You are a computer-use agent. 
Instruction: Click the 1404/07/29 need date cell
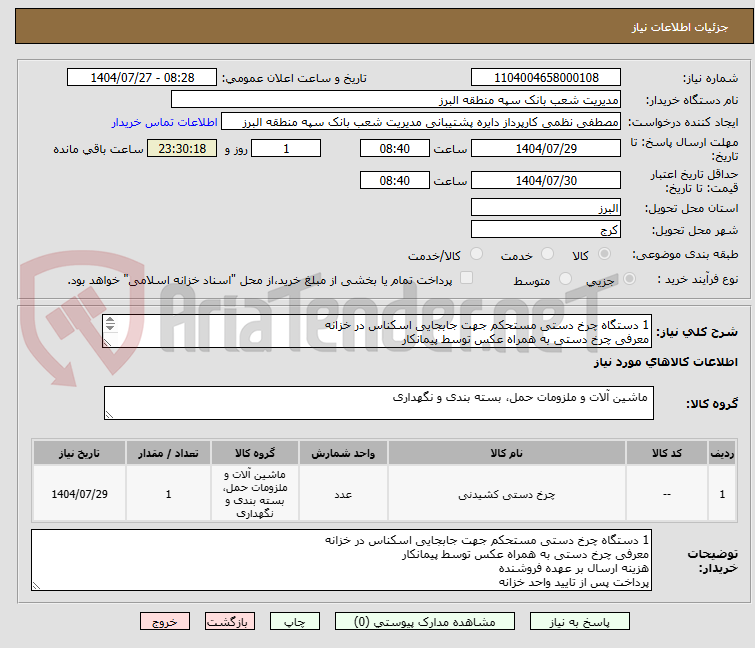79,494
